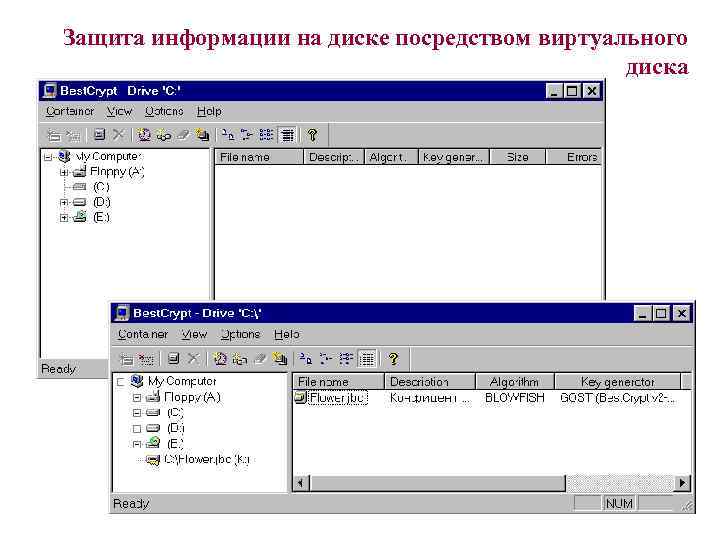
Task: Click the yellow question mark help icon
Action: pos(393,359)
